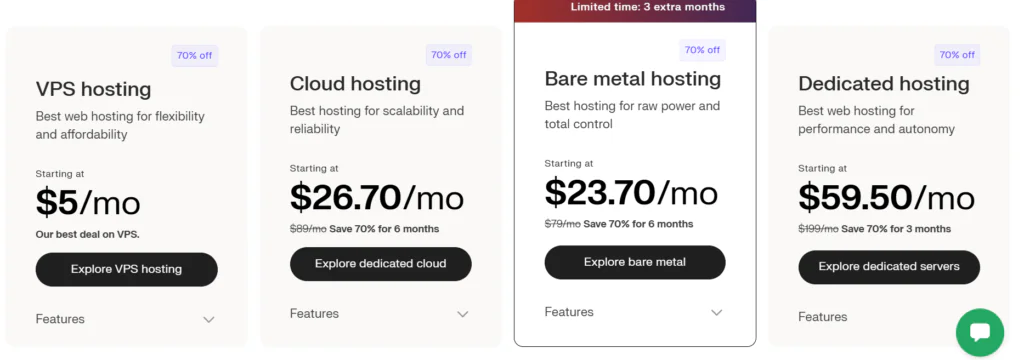Image resolution: width=1024 pixels, height=360 pixels.
Task: Click the struck-through $199/mo price
Action: tap(818, 229)
